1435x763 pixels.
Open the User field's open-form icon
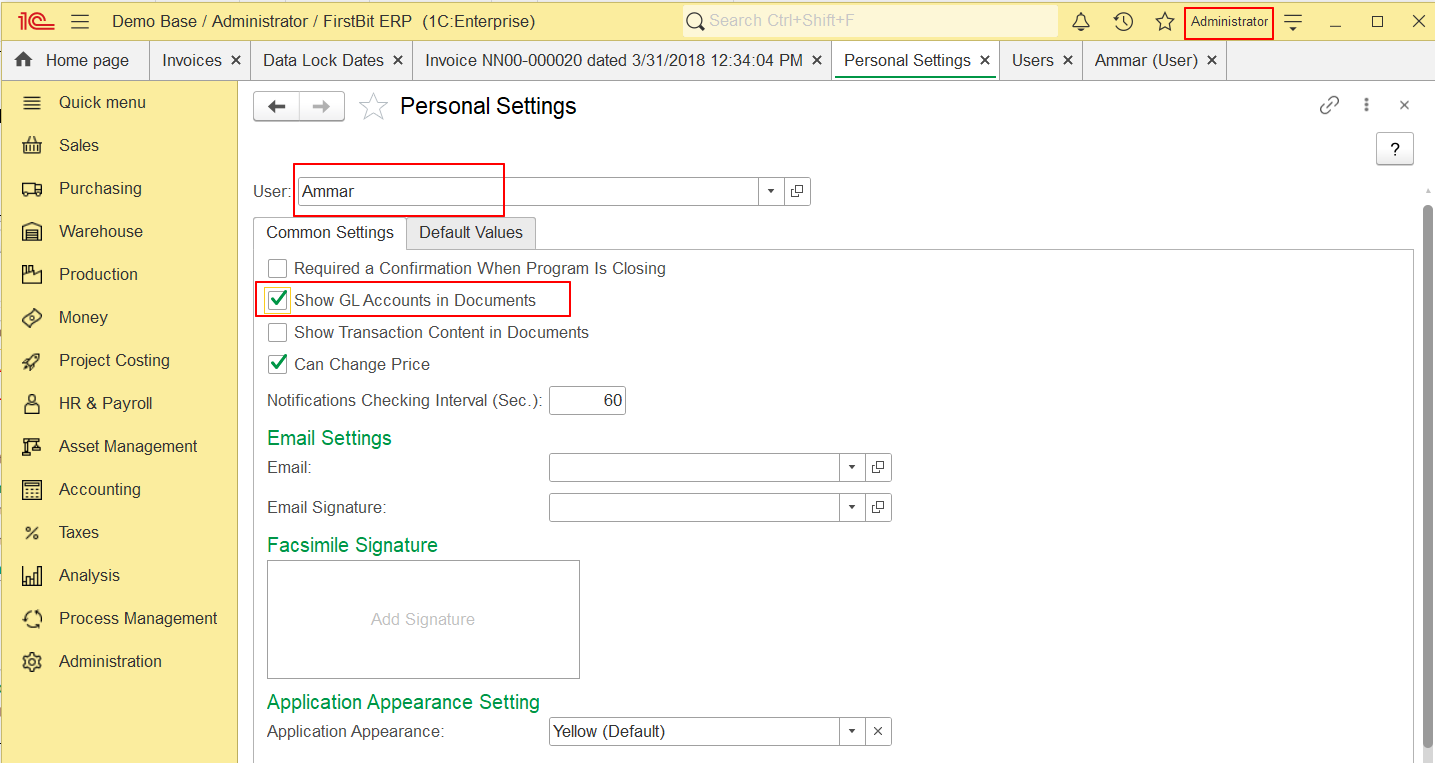797,191
